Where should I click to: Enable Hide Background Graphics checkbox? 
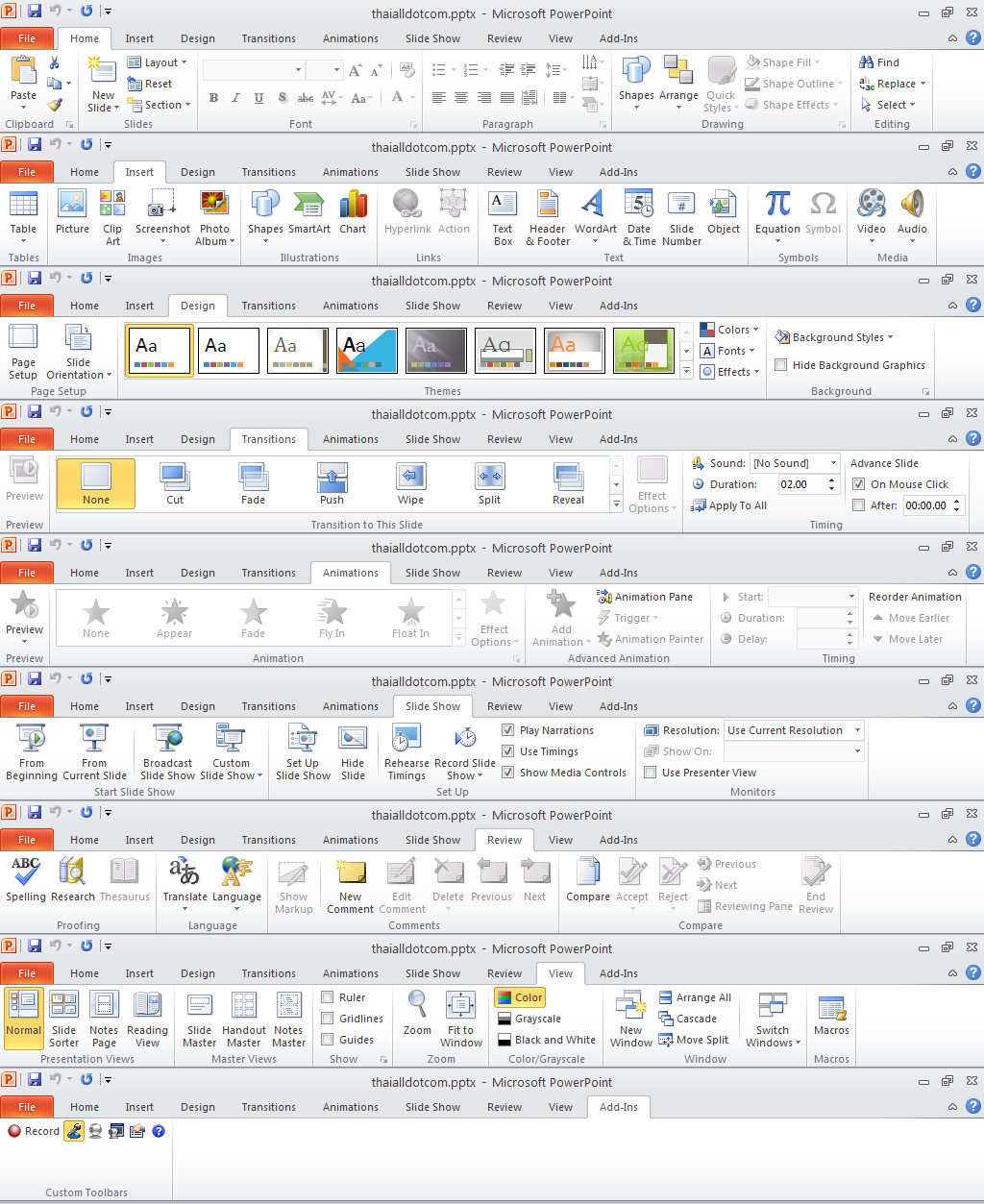click(x=781, y=365)
